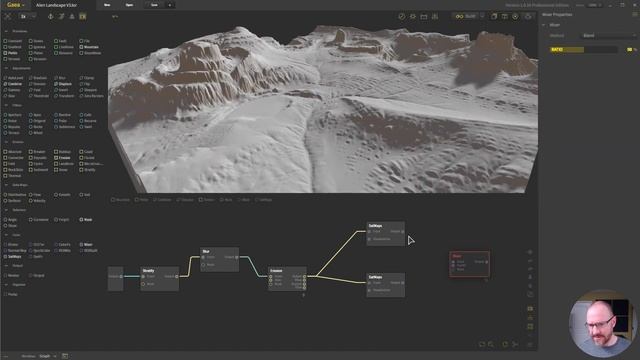Click the Build button

pyautogui.click(x=466, y=16)
